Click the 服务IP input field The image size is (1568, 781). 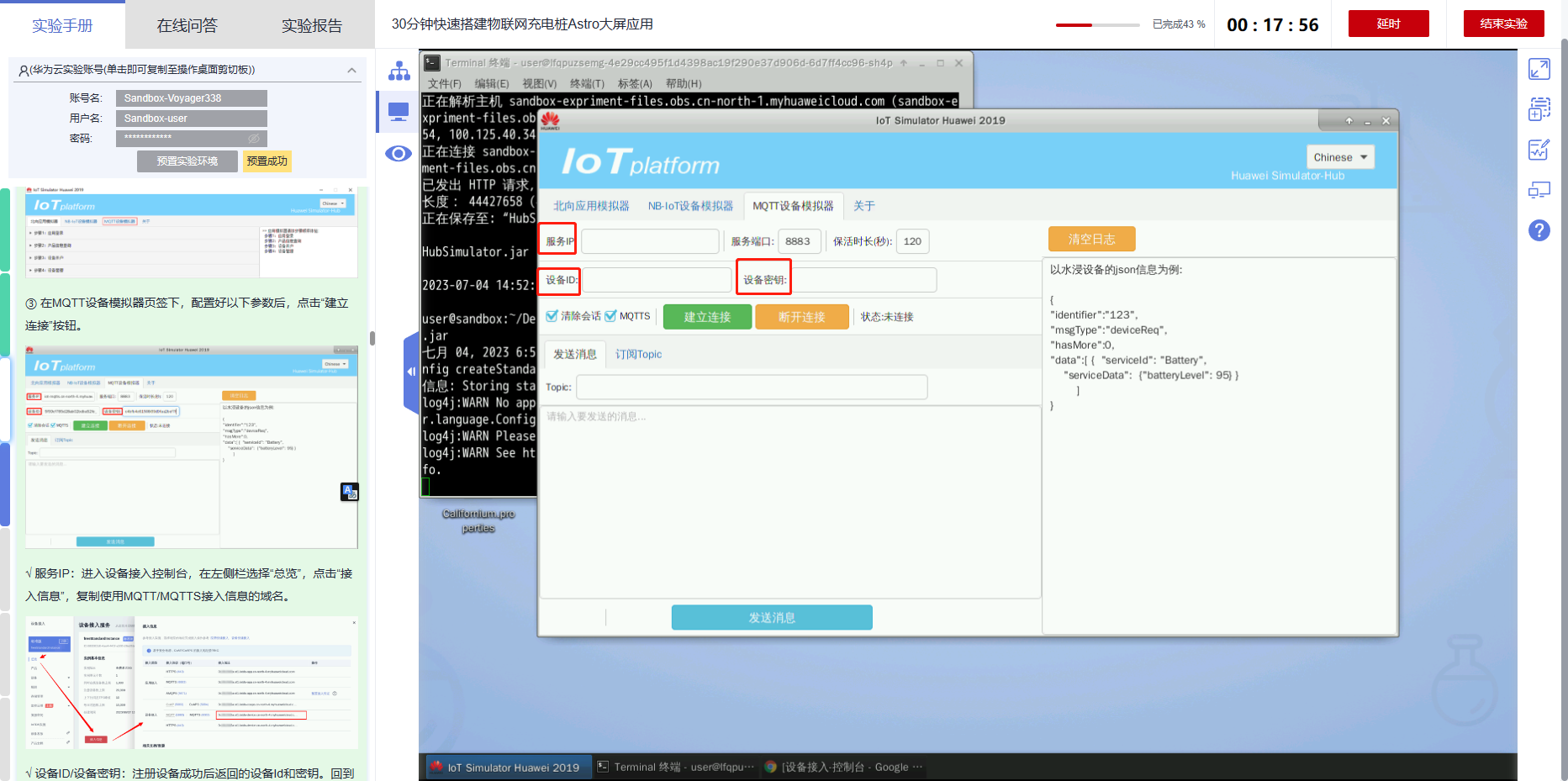click(650, 241)
